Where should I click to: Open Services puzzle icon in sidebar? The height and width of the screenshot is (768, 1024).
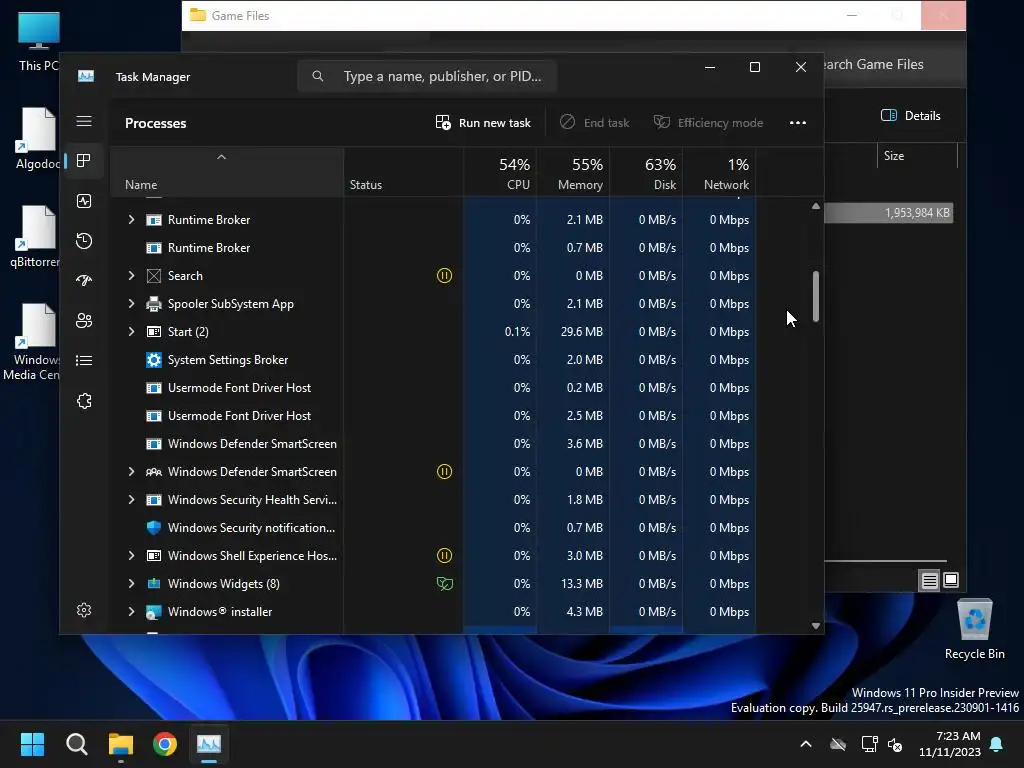84,401
